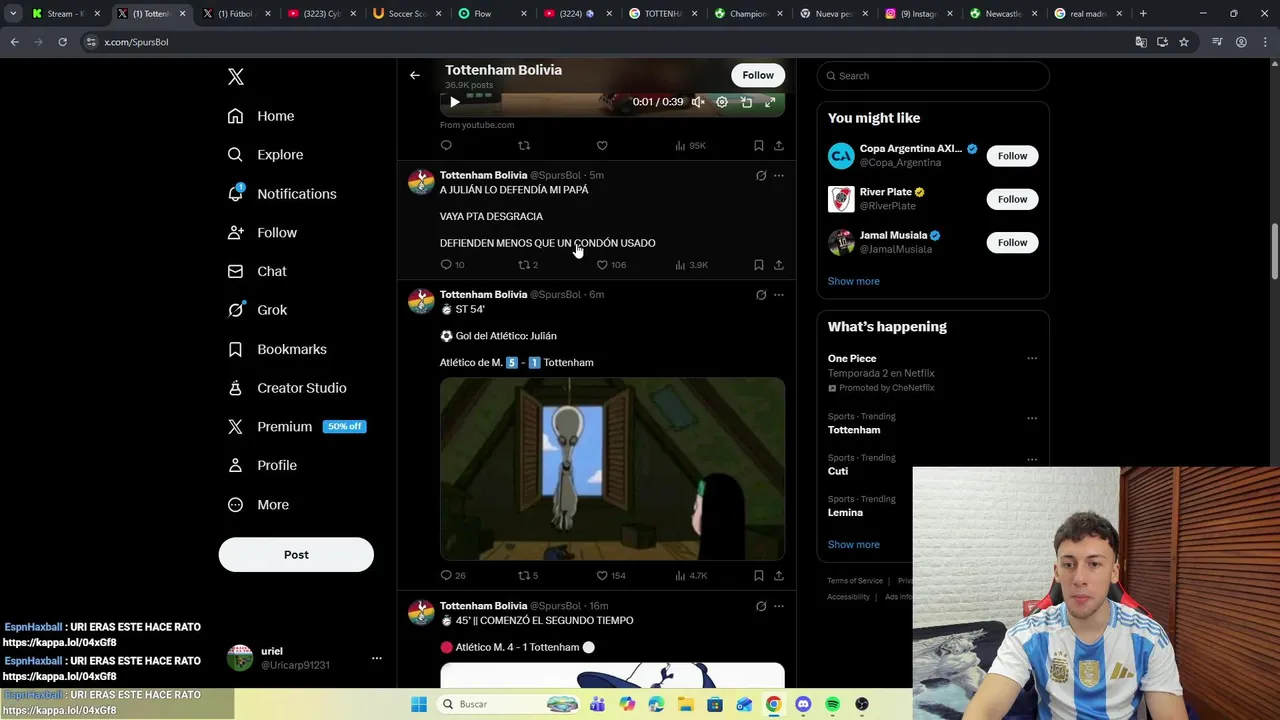
Task: Open video settings gear
Action: (722, 102)
